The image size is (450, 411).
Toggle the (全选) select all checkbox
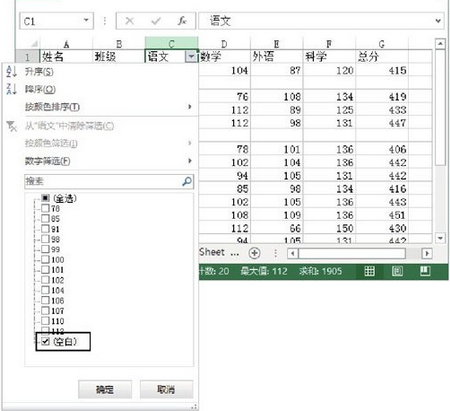[45, 198]
